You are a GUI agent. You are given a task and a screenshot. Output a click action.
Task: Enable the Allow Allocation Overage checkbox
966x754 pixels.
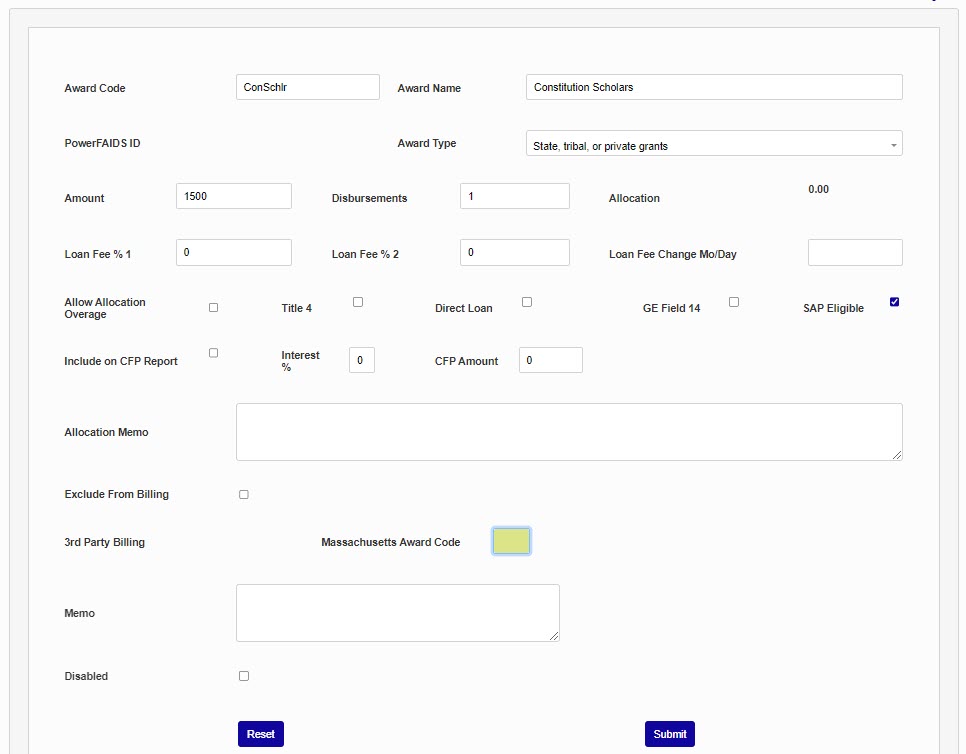(x=213, y=308)
